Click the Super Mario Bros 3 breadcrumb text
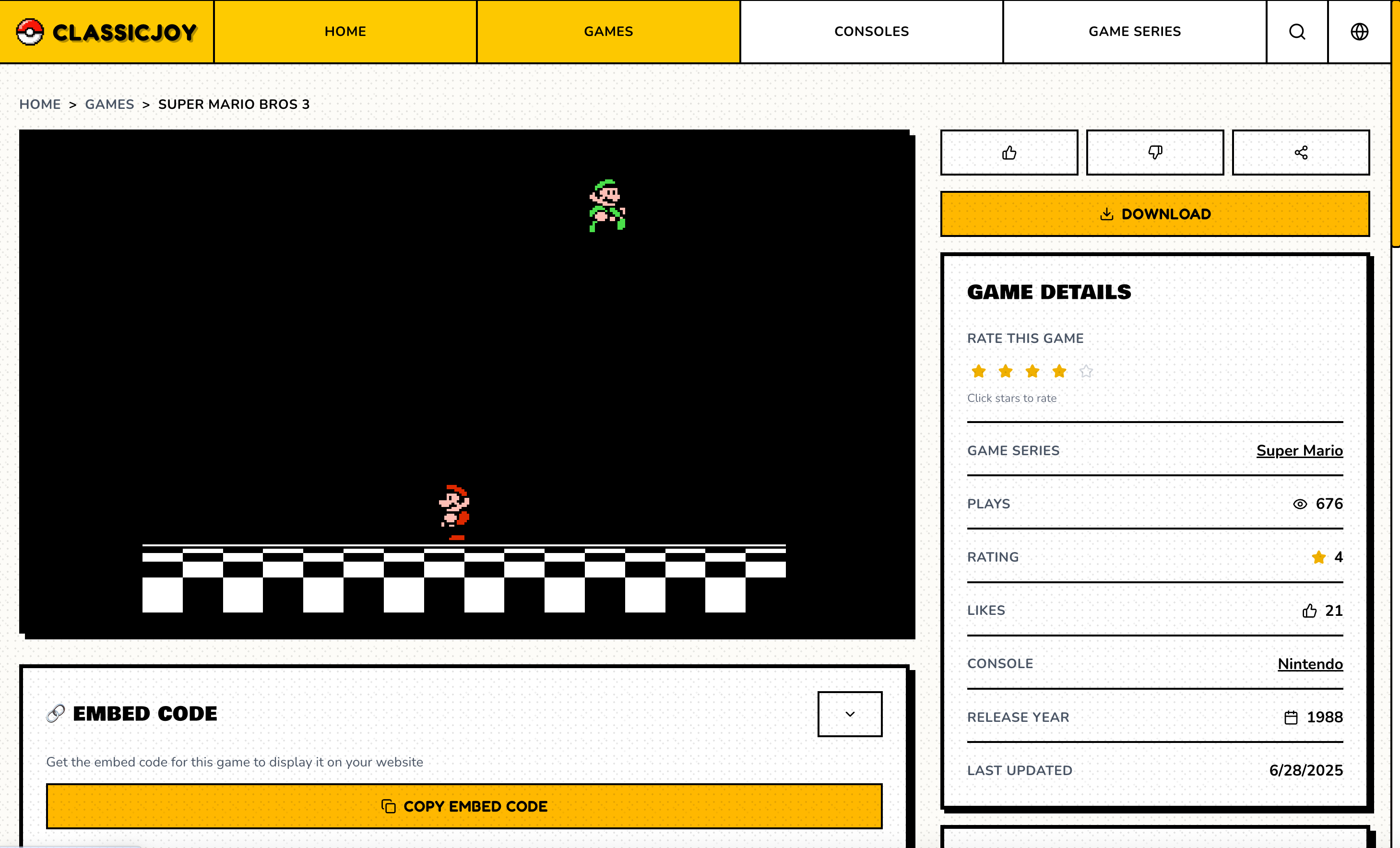Viewport: 1400px width, 848px height. pyautogui.click(x=234, y=105)
